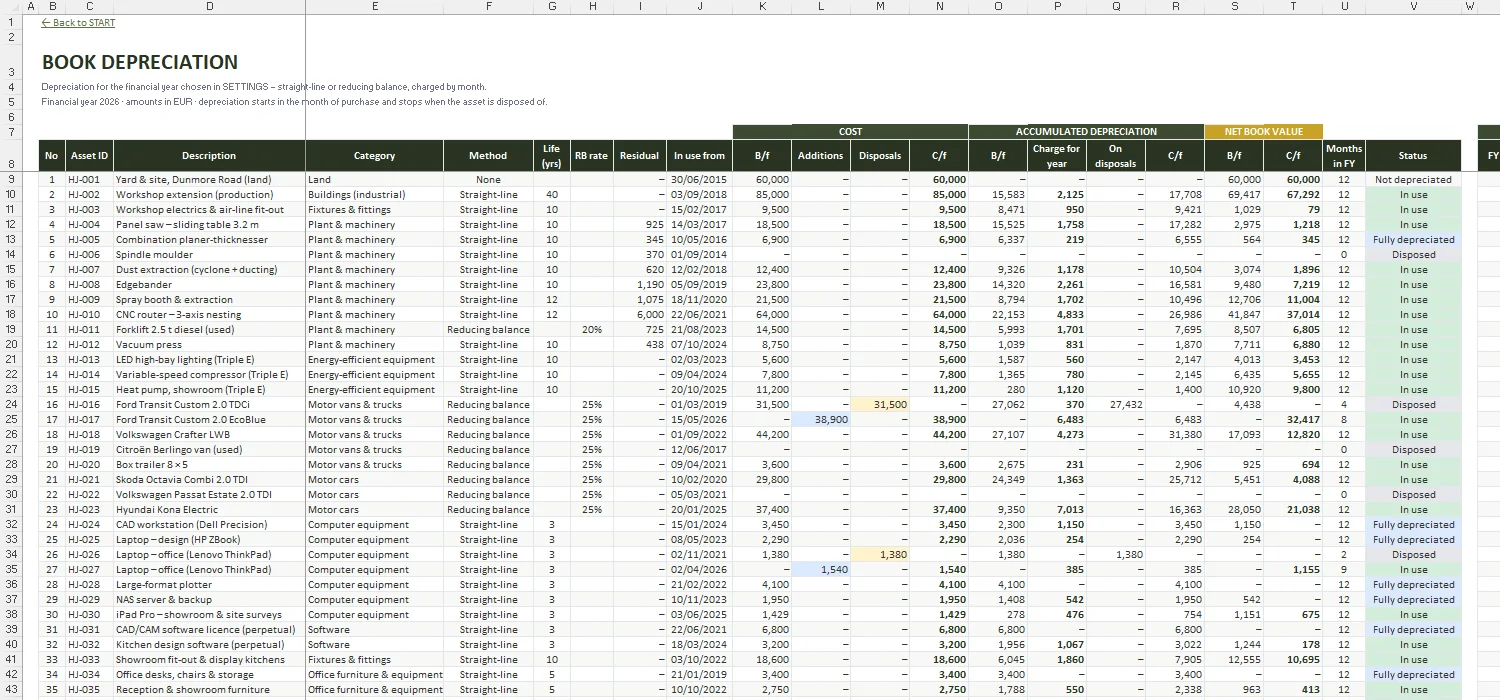This screenshot has width=1500, height=700.
Task: Select Showroom fit-out & display kitchens cell
Action: [209, 660]
